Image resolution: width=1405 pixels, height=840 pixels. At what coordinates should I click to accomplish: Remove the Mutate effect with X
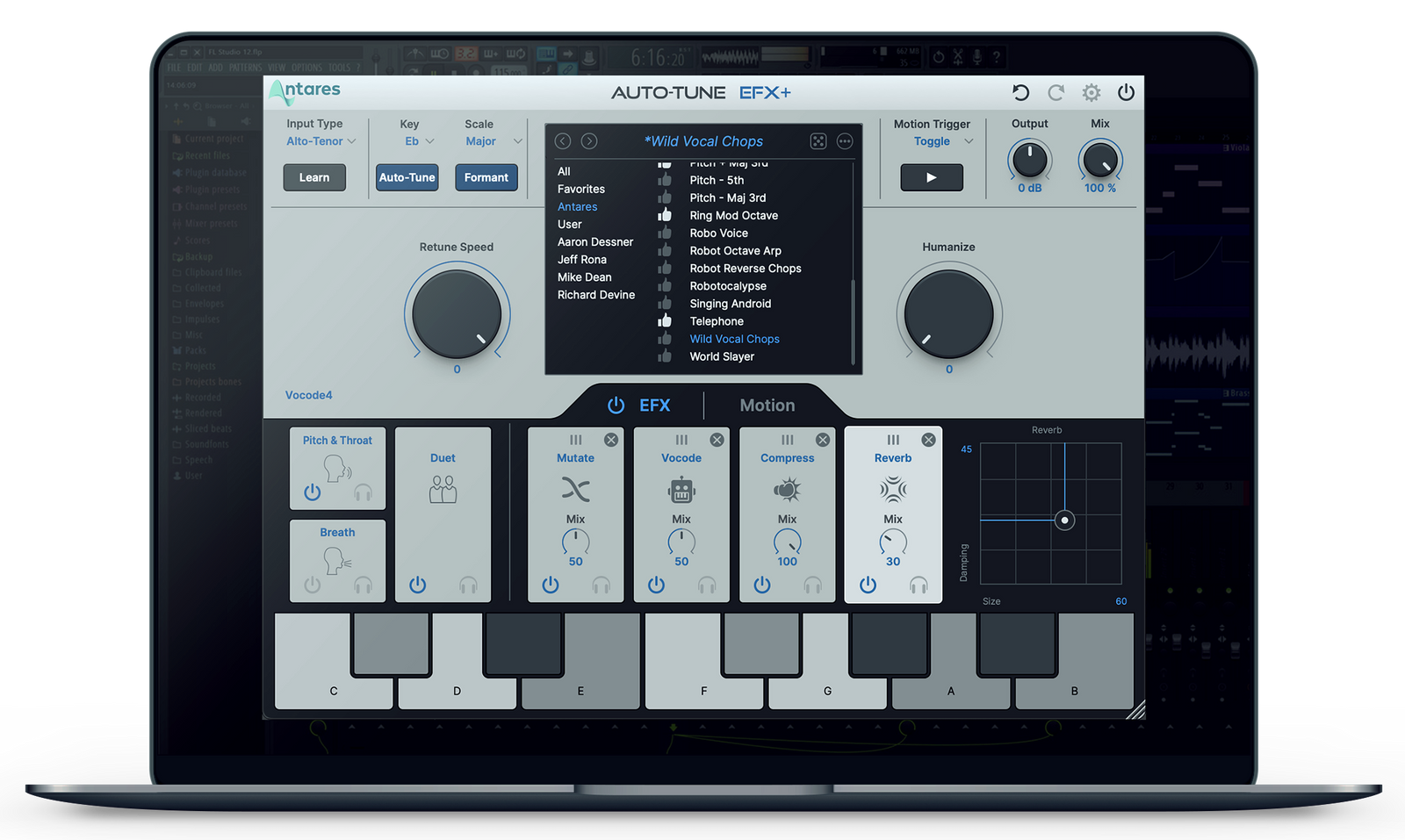click(611, 440)
